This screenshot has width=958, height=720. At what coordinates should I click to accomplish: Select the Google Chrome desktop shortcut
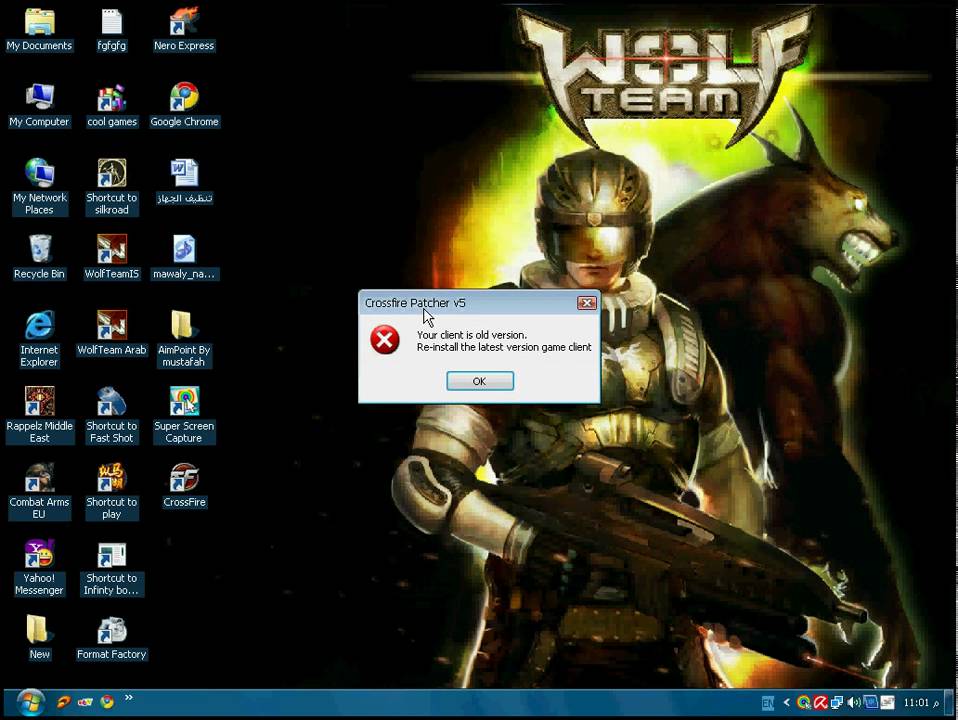184,106
